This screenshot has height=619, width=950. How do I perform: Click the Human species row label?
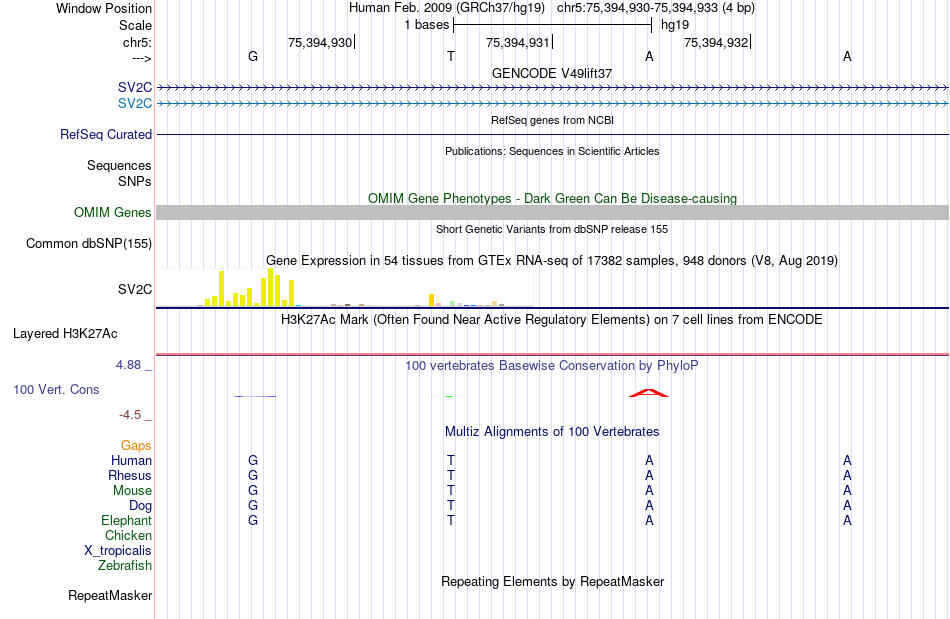pyautogui.click(x=131, y=460)
